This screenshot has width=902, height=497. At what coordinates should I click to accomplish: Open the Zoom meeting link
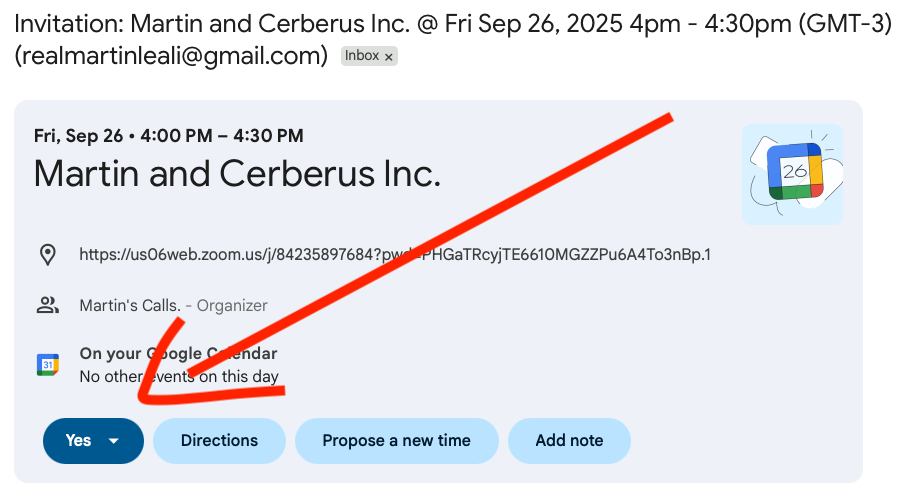(x=395, y=255)
